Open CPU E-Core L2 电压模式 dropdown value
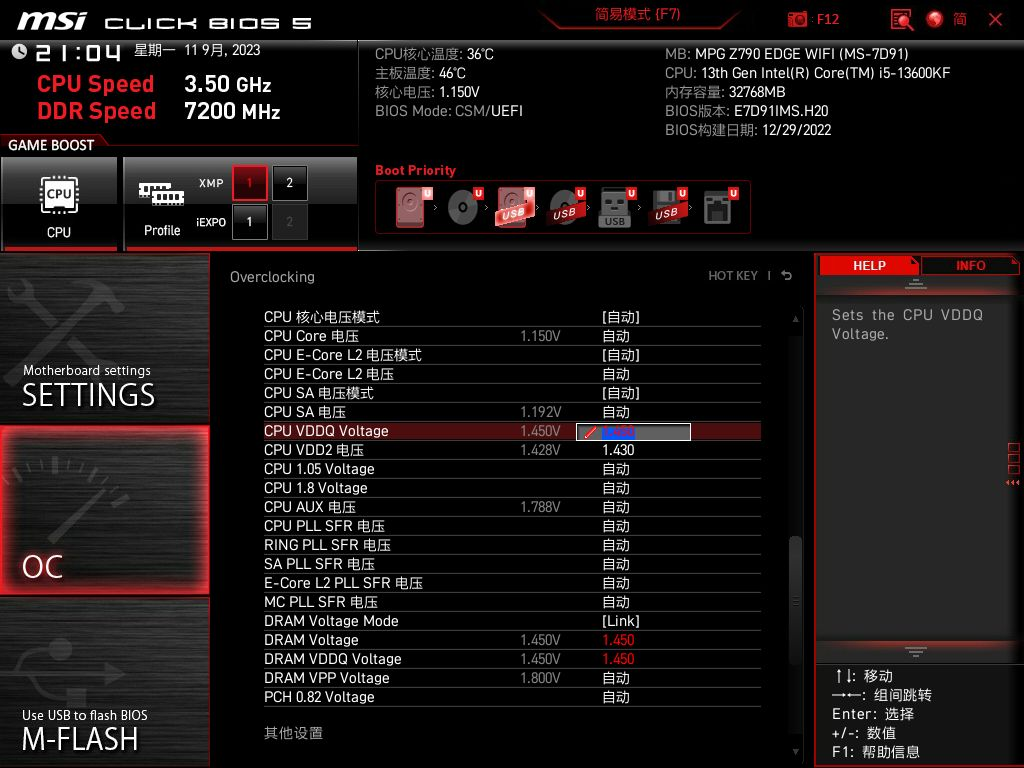 pyautogui.click(x=620, y=355)
